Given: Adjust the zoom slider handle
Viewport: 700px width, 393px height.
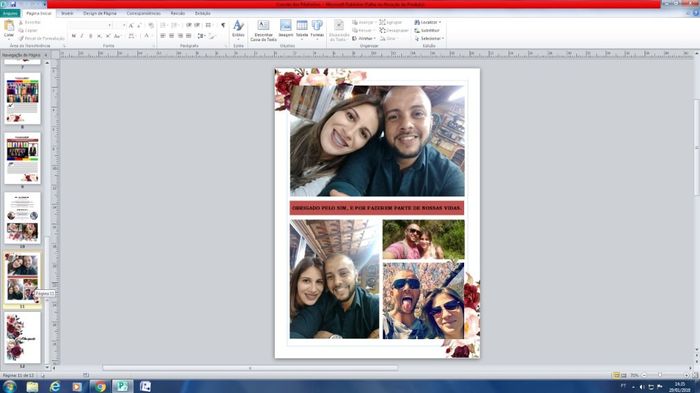Looking at the screenshot, I should pos(660,375).
